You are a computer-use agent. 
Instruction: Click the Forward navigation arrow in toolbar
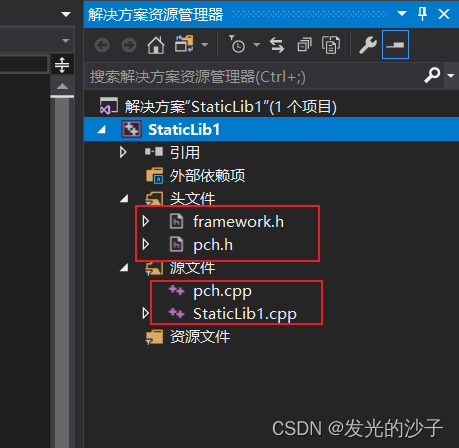[129, 45]
